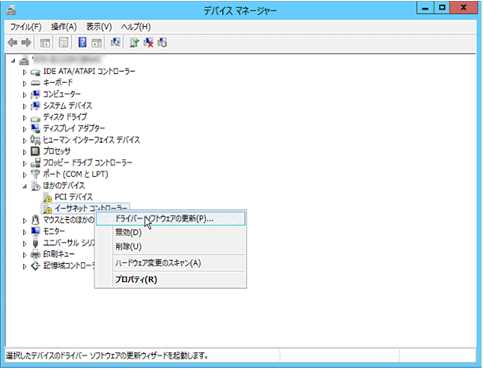
Task: Click the フロッピー ドライブ コントローラー icon
Action: click(36, 163)
